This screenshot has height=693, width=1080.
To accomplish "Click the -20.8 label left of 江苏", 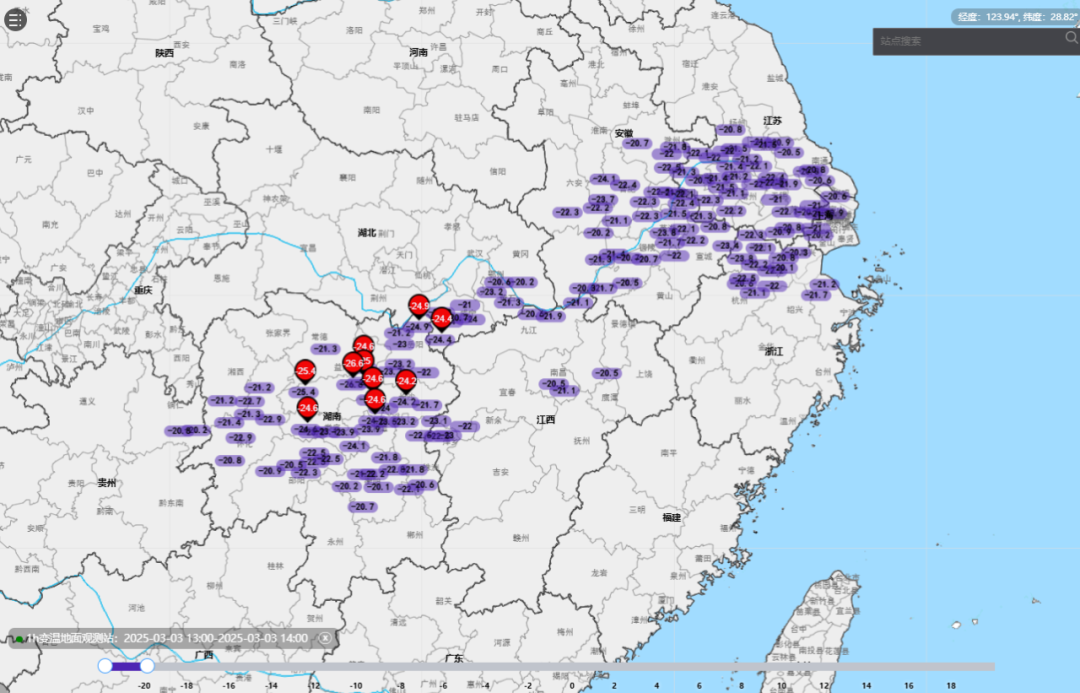I will click(x=730, y=129).
